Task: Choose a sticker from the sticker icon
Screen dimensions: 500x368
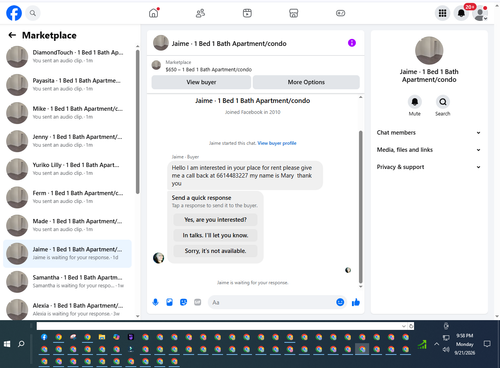Action: [x=183, y=302]
